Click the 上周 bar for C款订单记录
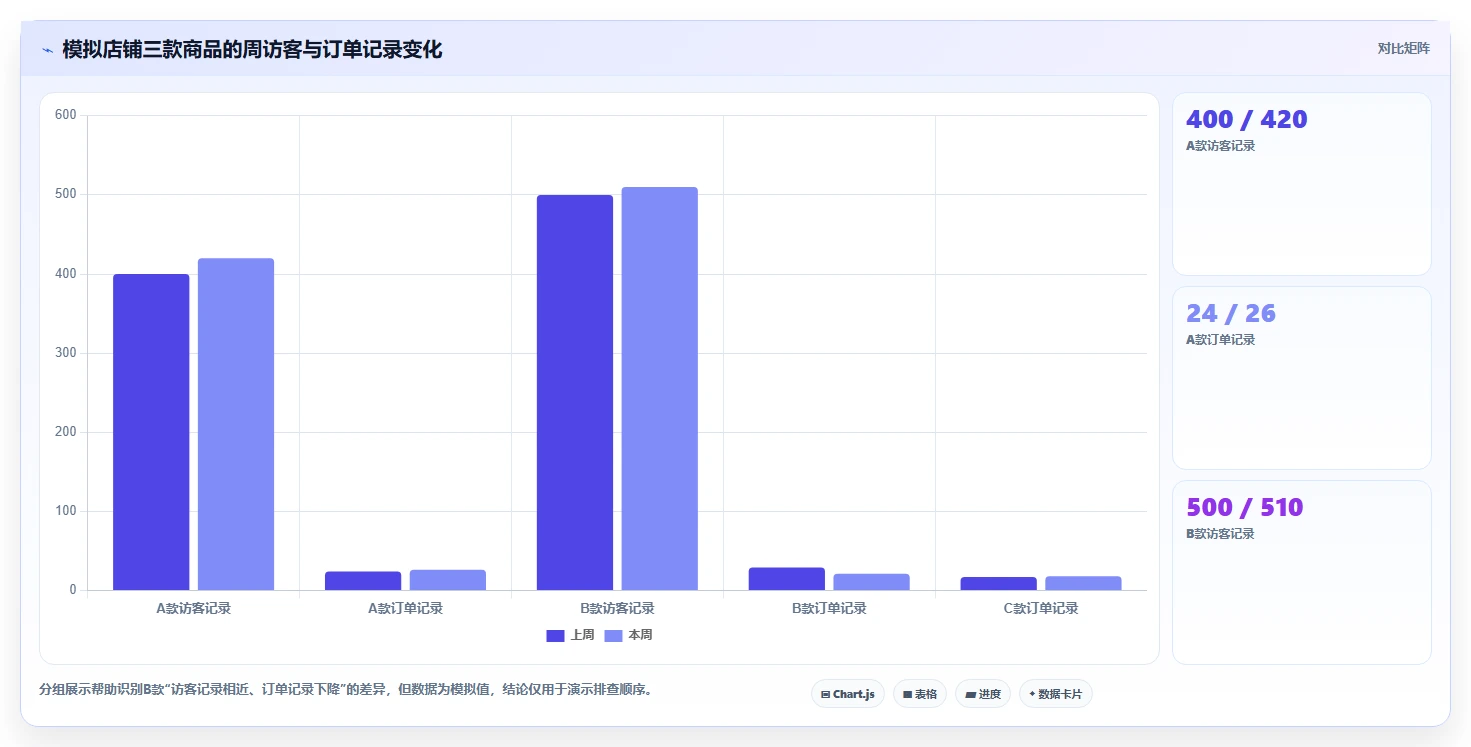Viewport: 1471px width, 747px height. pos(999,583)
